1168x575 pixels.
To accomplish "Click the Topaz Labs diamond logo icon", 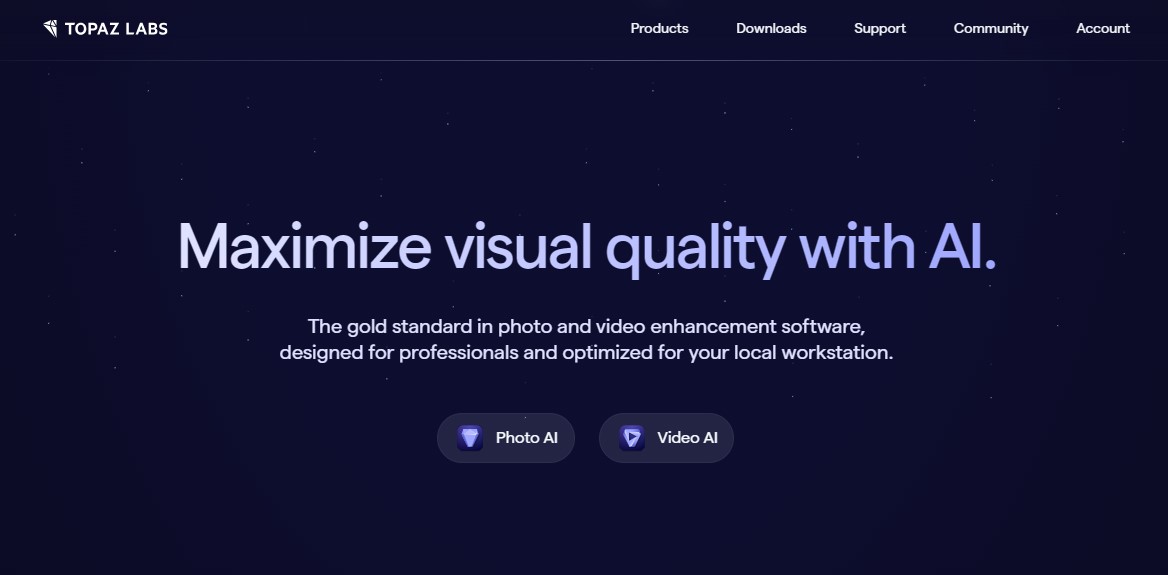I will coord(51,28).
